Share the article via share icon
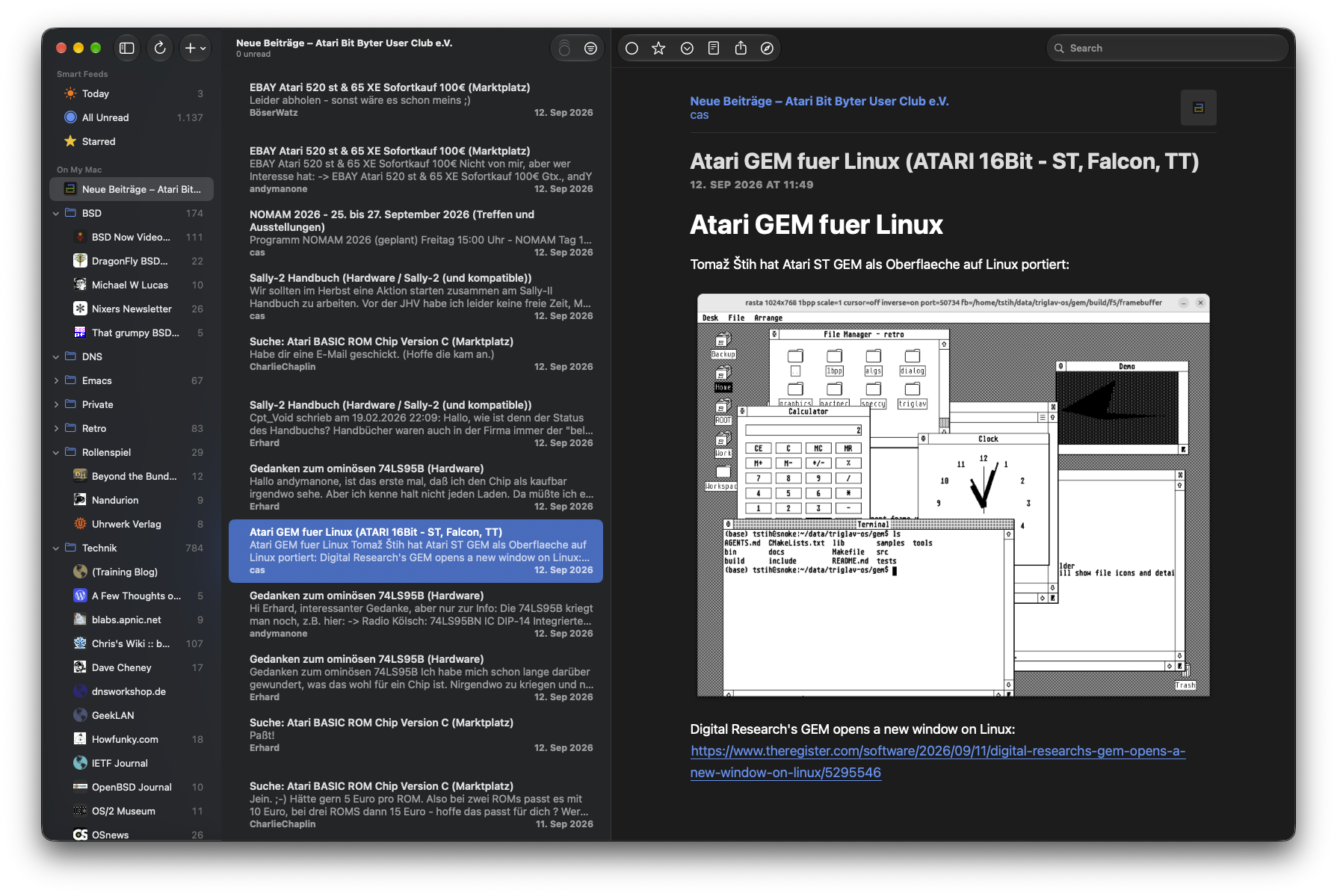Viewport: 1337px width, 896px height. click(x=741, y=49)
